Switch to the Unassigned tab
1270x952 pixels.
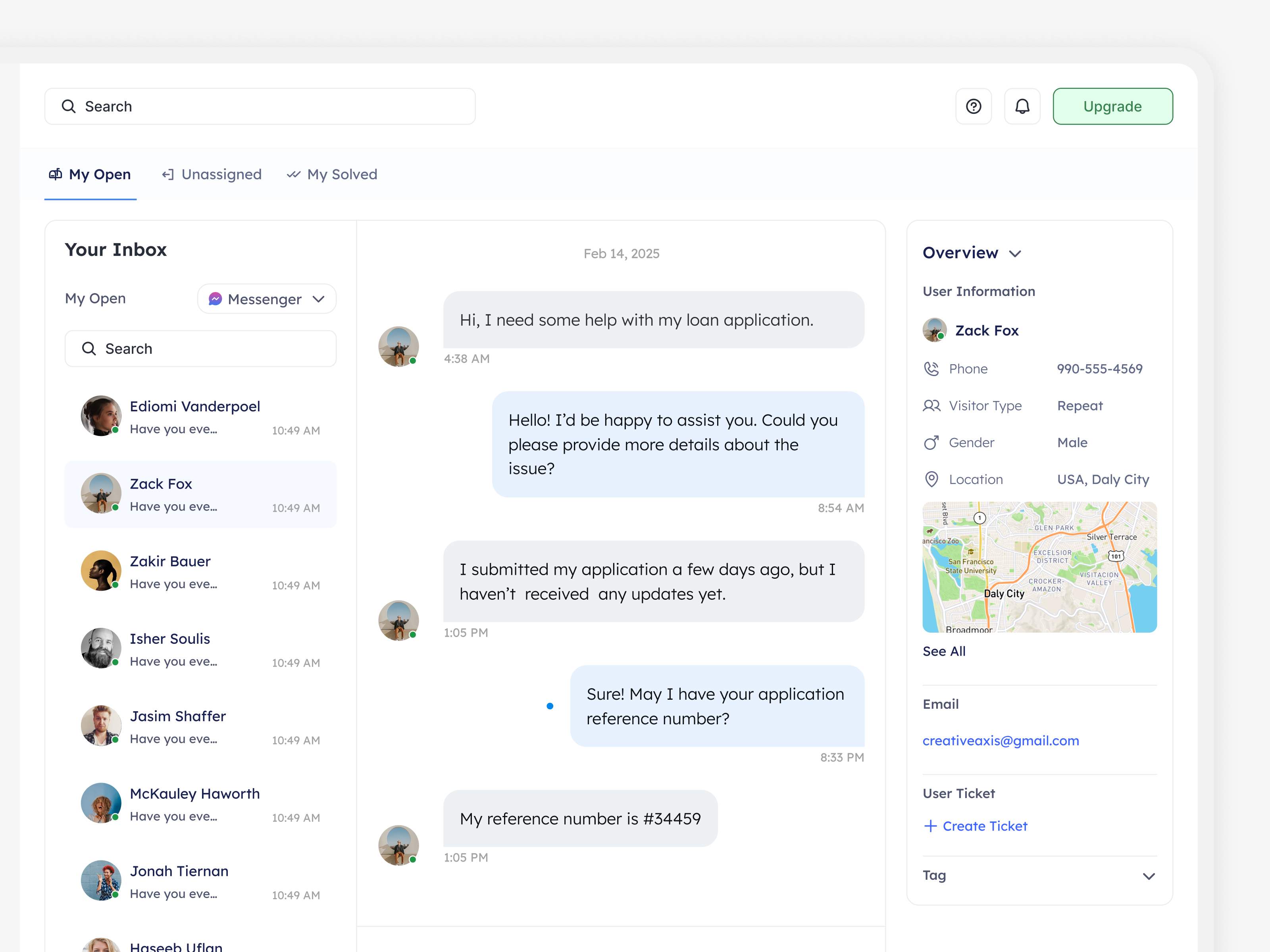coord(221,175)
